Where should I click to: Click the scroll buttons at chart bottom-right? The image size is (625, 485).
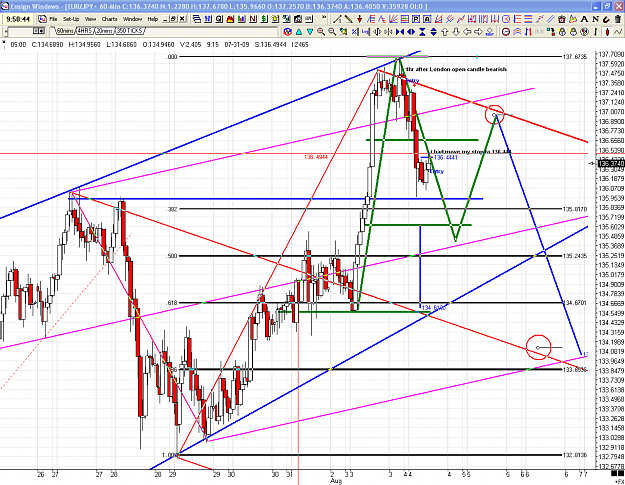point(617,473)
